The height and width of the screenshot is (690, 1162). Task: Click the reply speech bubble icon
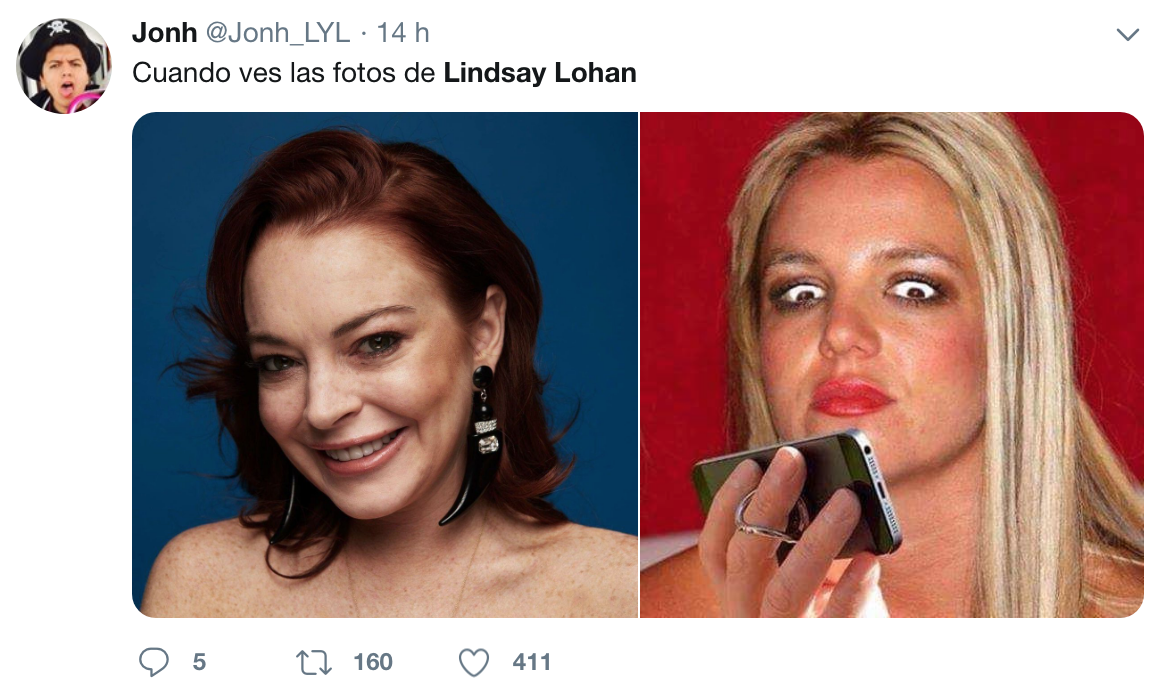point(154,662)
